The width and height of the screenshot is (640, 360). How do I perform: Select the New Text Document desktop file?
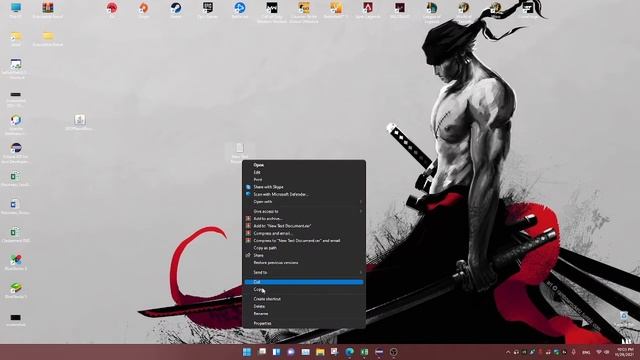coord(240,152)
